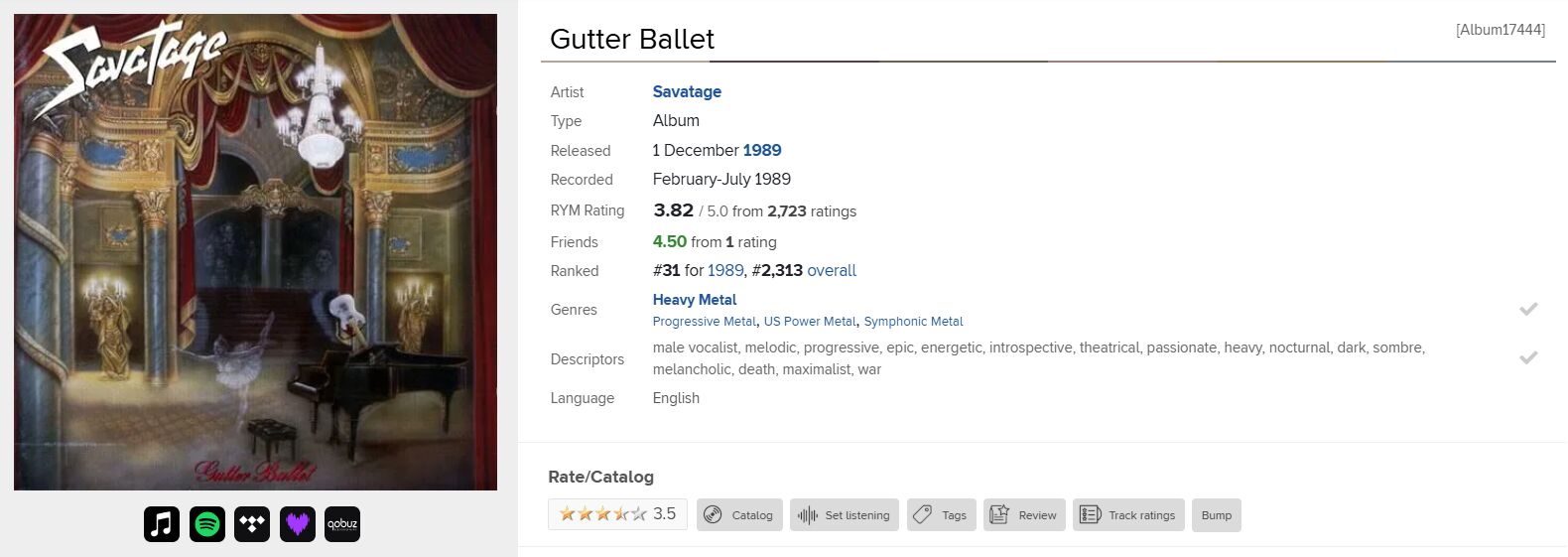Open the Apple Music streaming icon
1568x557 pixels.
[x=162, y=523]
